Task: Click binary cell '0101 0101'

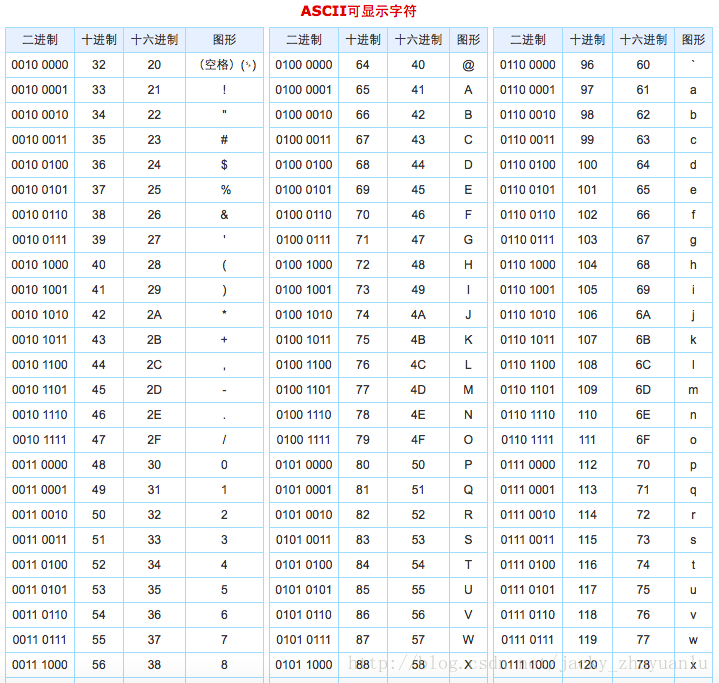Action: coord(304,589)
